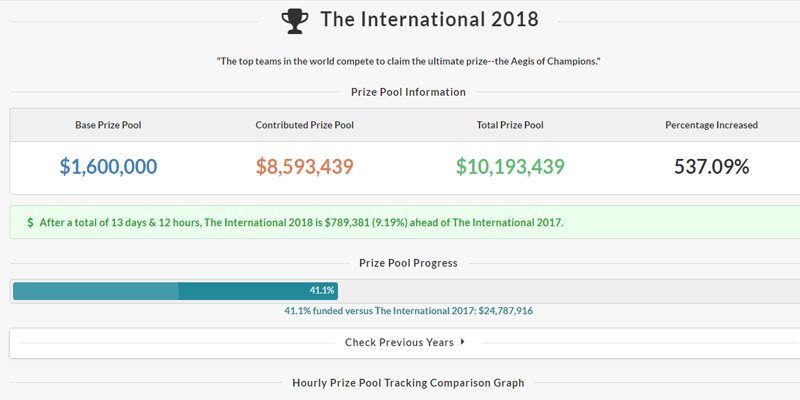
Task: Click the trophy icon beside the title
Action: (x=295, y=19)
